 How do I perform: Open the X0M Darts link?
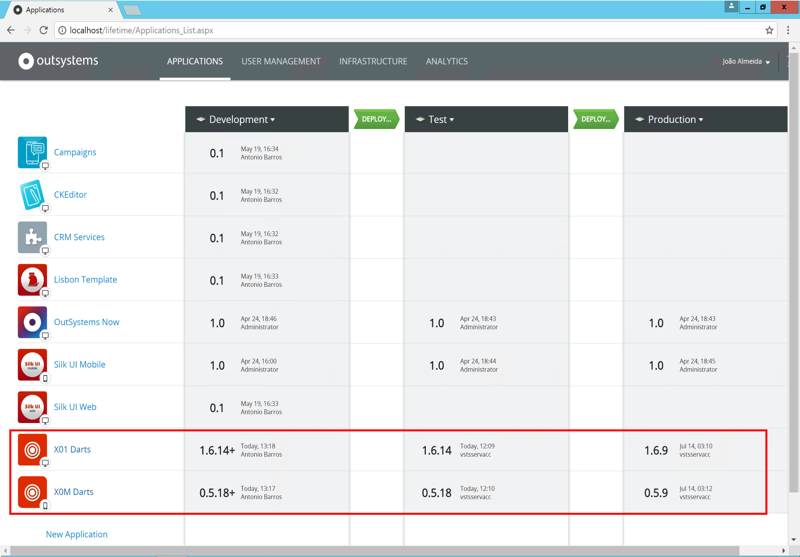[73, 492]
